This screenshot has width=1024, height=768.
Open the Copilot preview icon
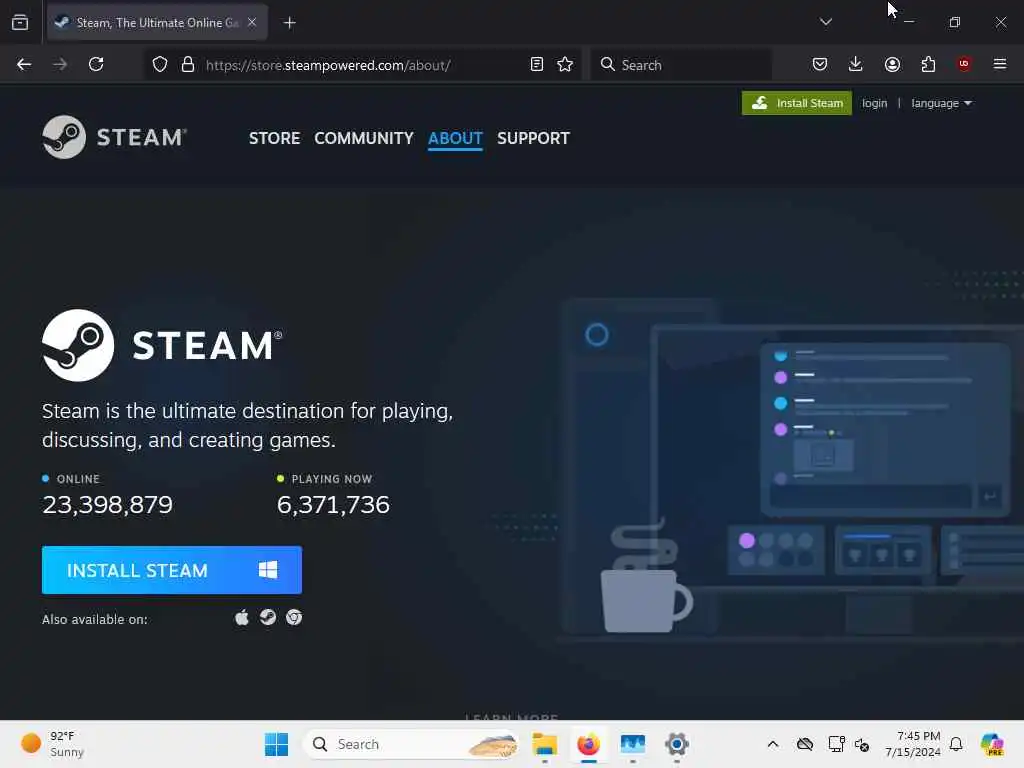(992, 744)
